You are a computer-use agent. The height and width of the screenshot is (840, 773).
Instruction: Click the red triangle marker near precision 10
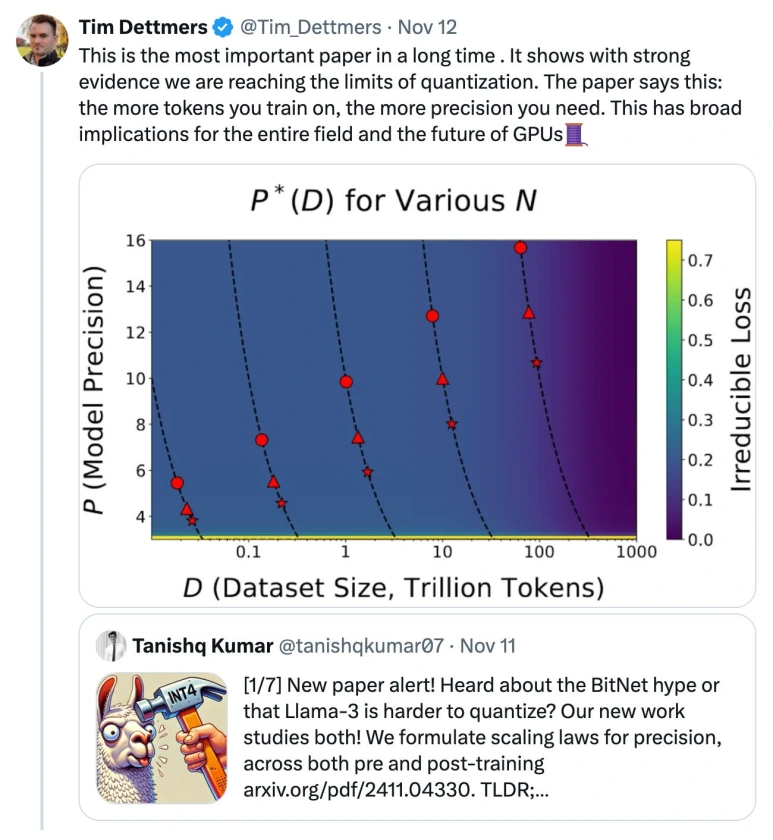tap(442, 379)
